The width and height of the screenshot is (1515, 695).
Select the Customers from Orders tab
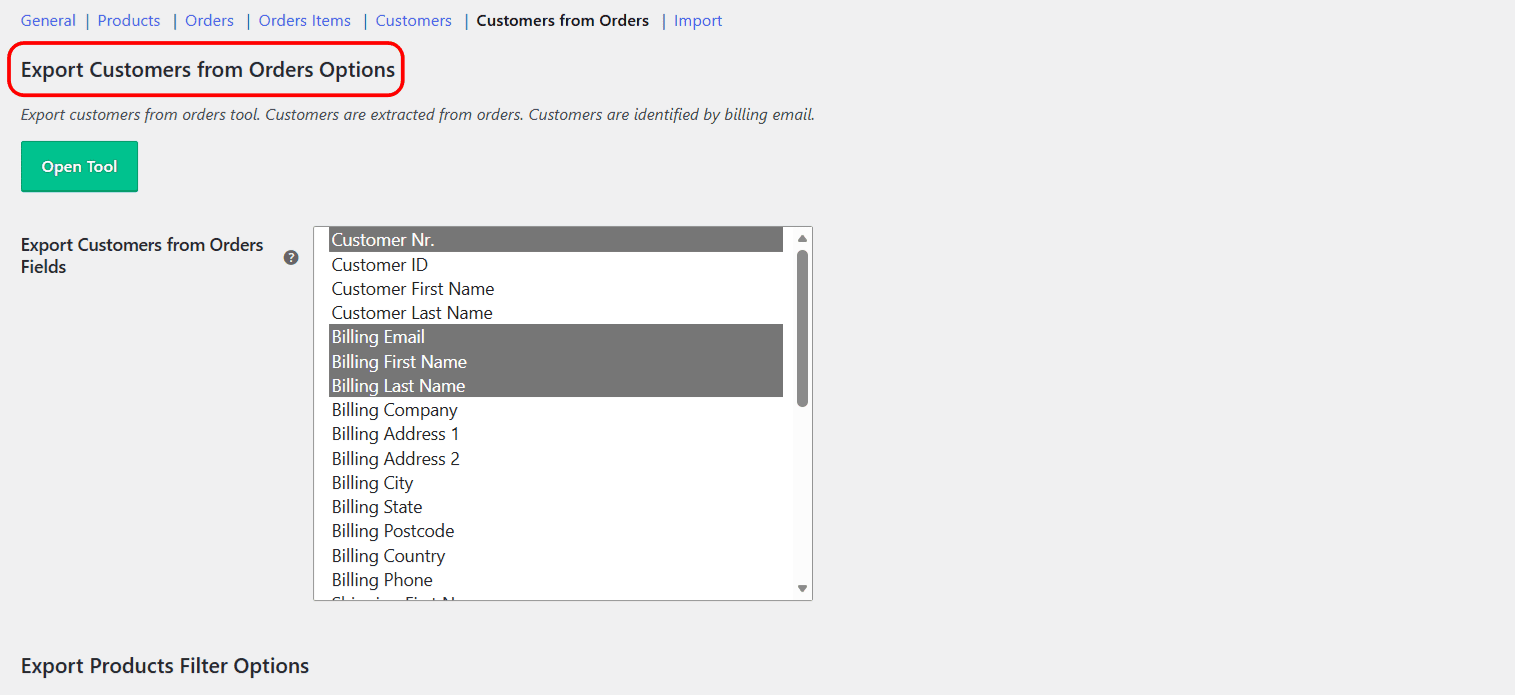point(563,20)
